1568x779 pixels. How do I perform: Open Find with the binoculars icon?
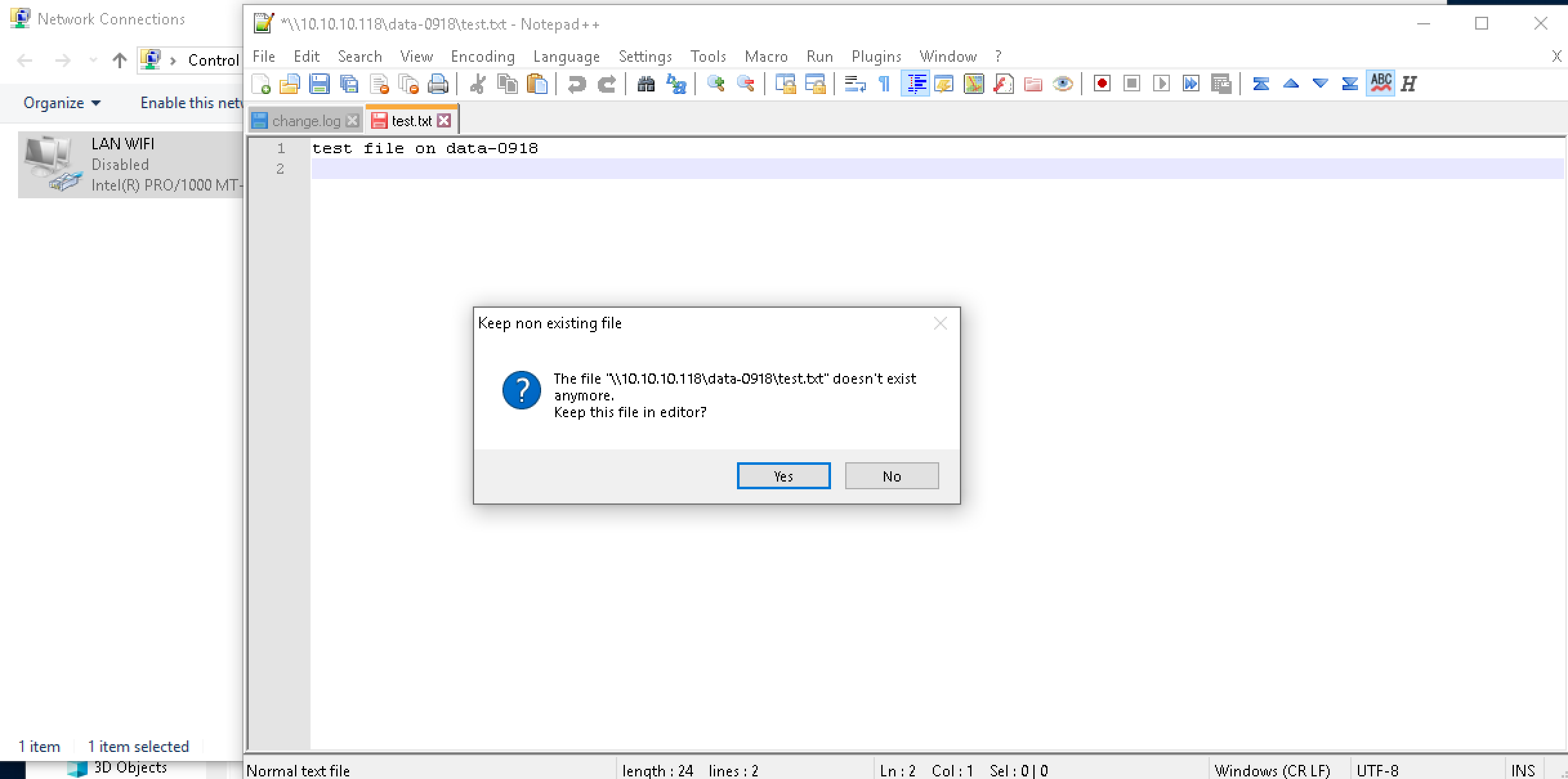click(x=645, y=84)
